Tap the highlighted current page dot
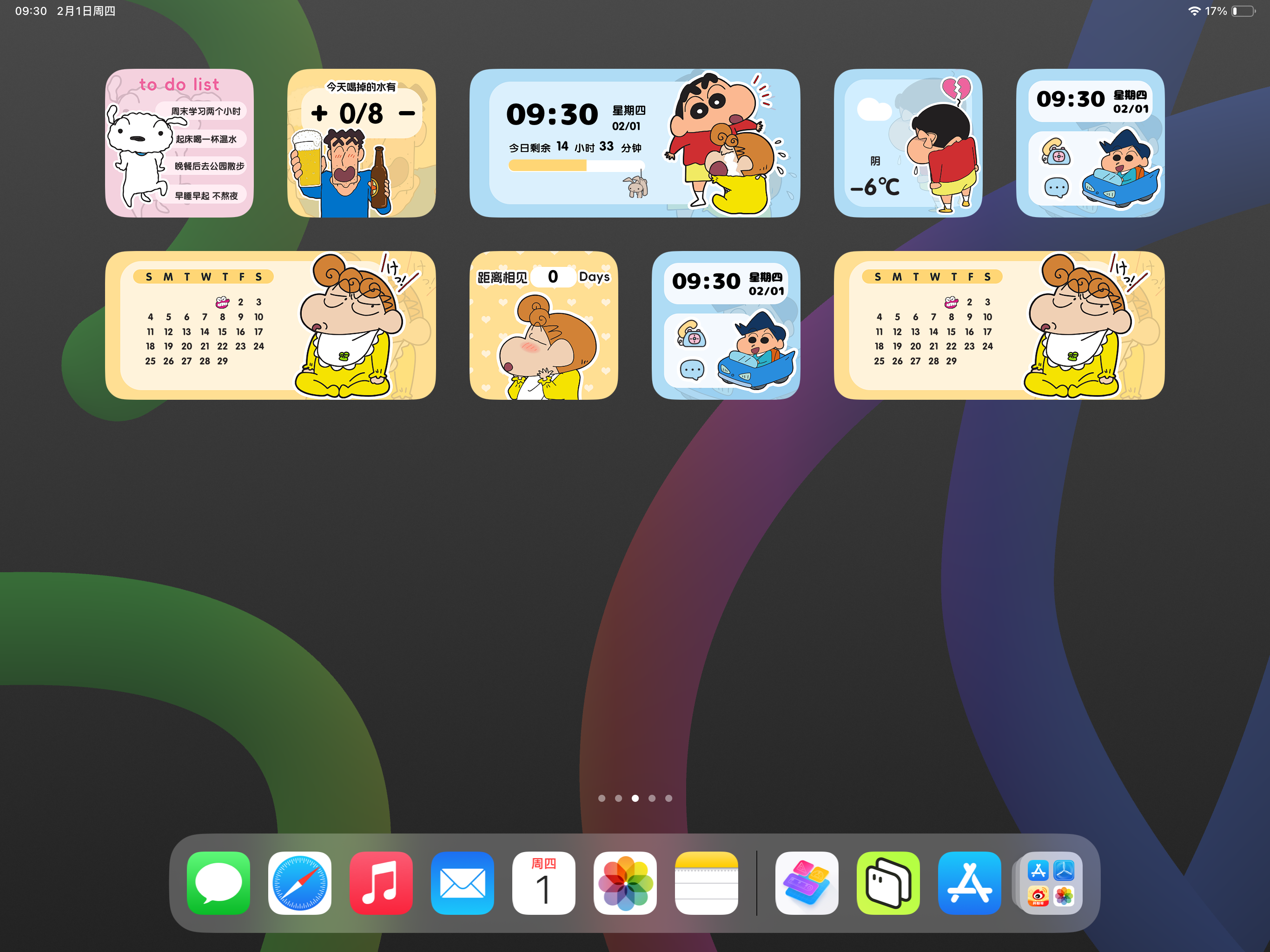 click(635, 798)
